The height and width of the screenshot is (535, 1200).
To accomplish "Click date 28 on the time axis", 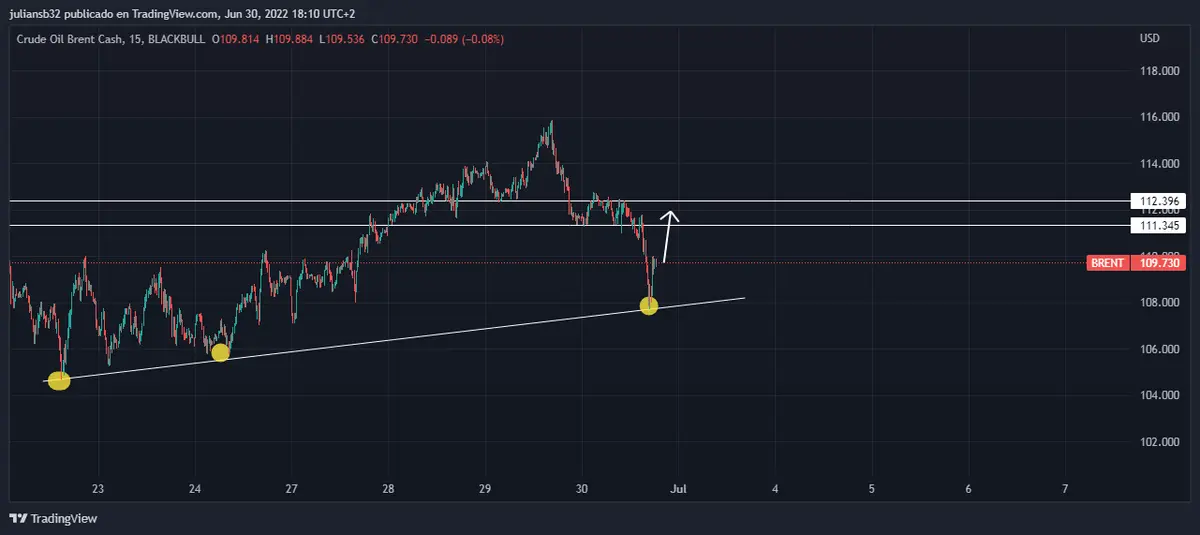I will [x=388, y=489].
